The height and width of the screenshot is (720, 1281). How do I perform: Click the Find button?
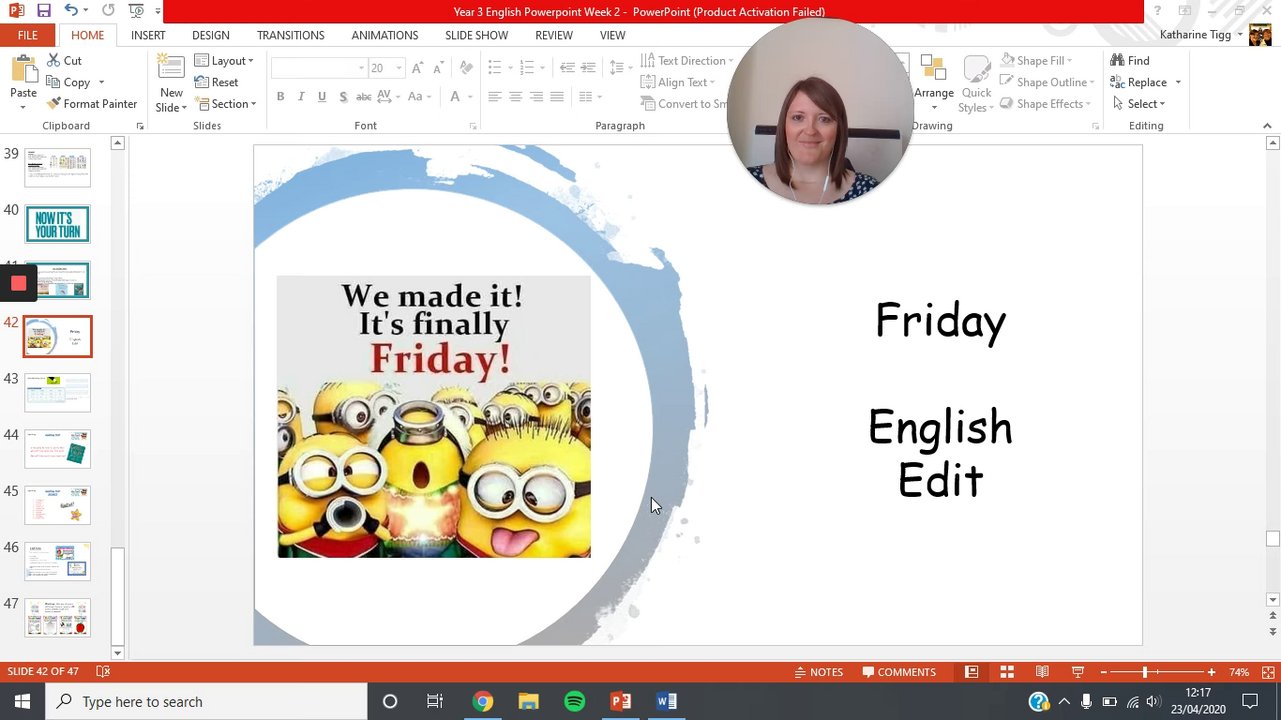point(1130,61)
